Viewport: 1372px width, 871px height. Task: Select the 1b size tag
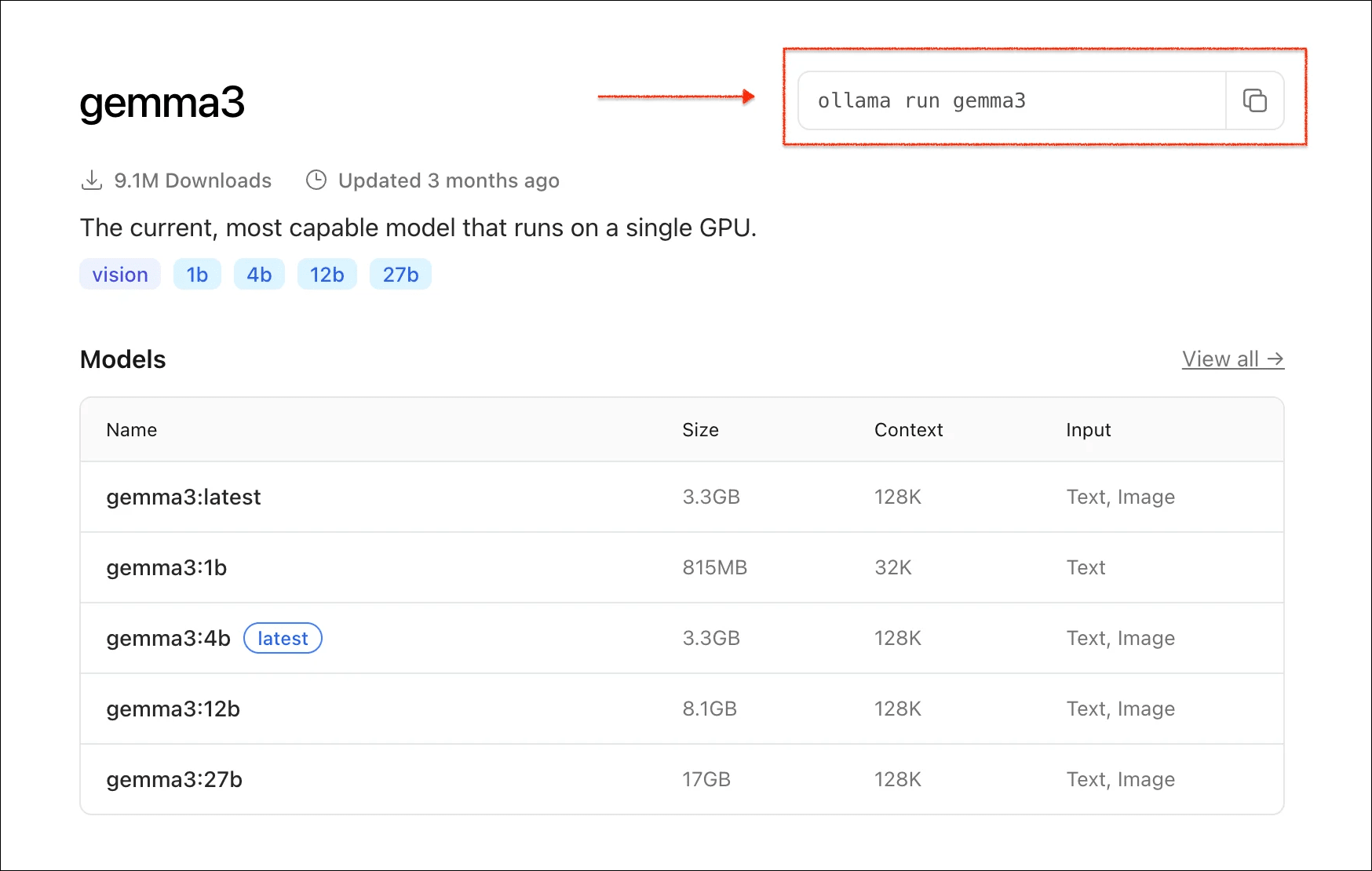tap(197, 275)
